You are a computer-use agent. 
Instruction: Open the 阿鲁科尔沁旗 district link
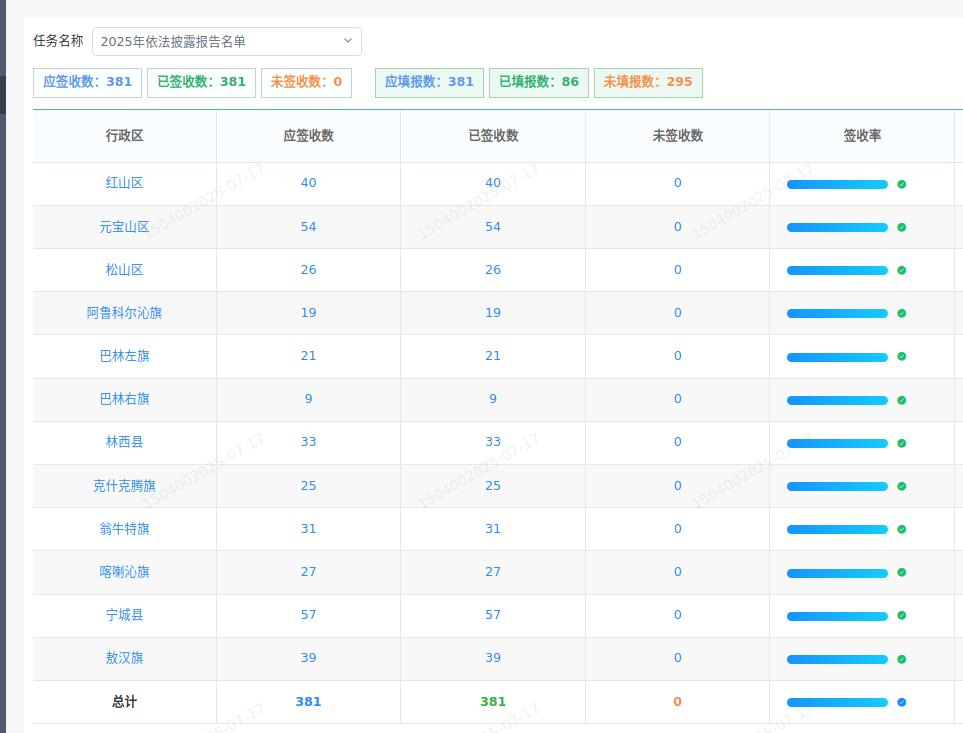click(124, 313)
